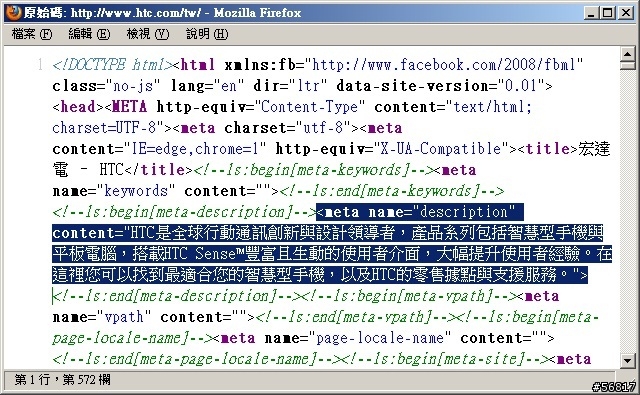
Task: Click the name="page-locale-name" attribute text
Action: point(358,338)
